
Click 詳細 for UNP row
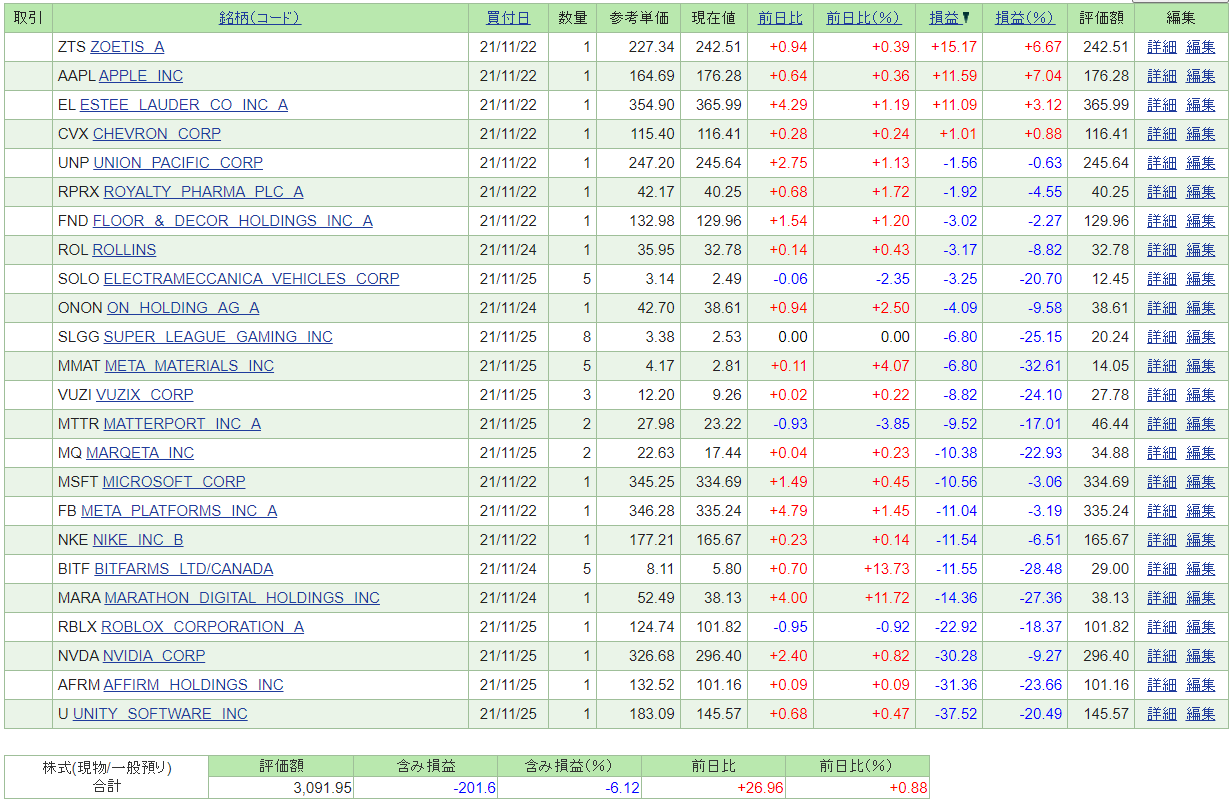[x=1162, y=163]
